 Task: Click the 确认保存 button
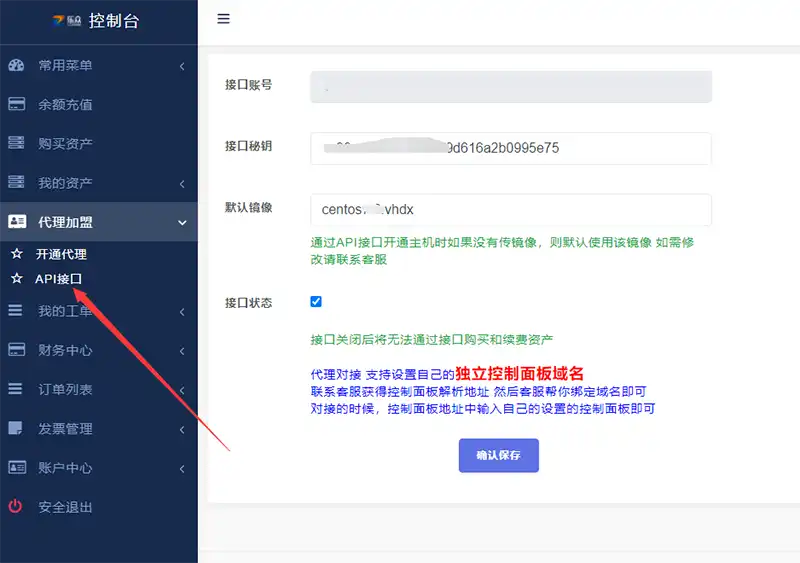tap(498, 455)
